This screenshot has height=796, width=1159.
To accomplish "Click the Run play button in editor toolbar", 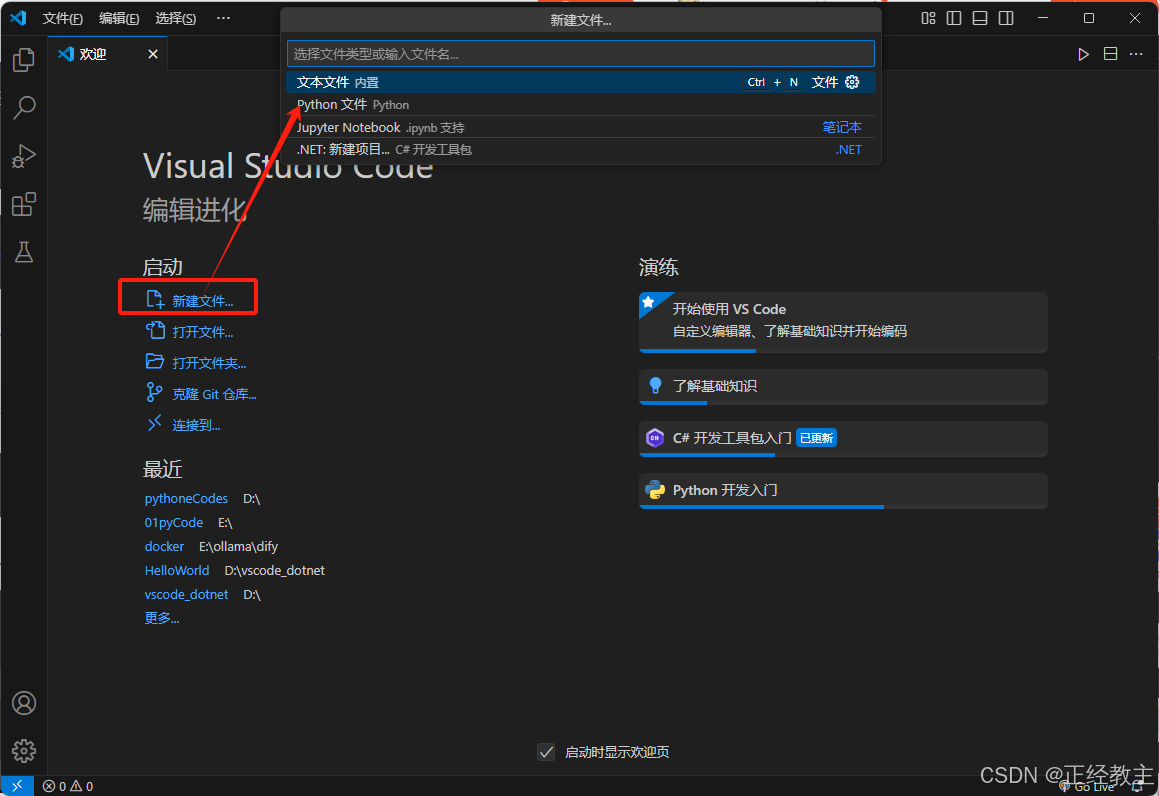I will pyautogui.click(x=1083, y=54).
